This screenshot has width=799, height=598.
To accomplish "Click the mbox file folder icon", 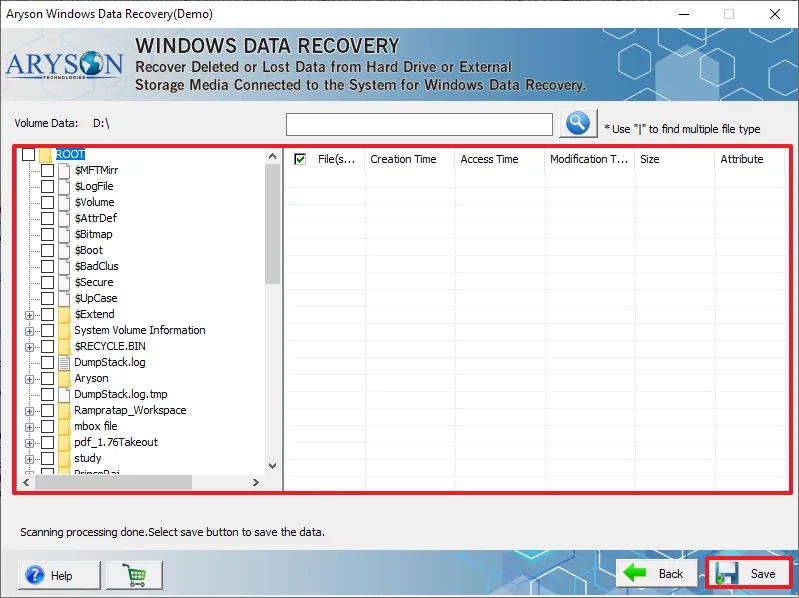I will (64, 426).
